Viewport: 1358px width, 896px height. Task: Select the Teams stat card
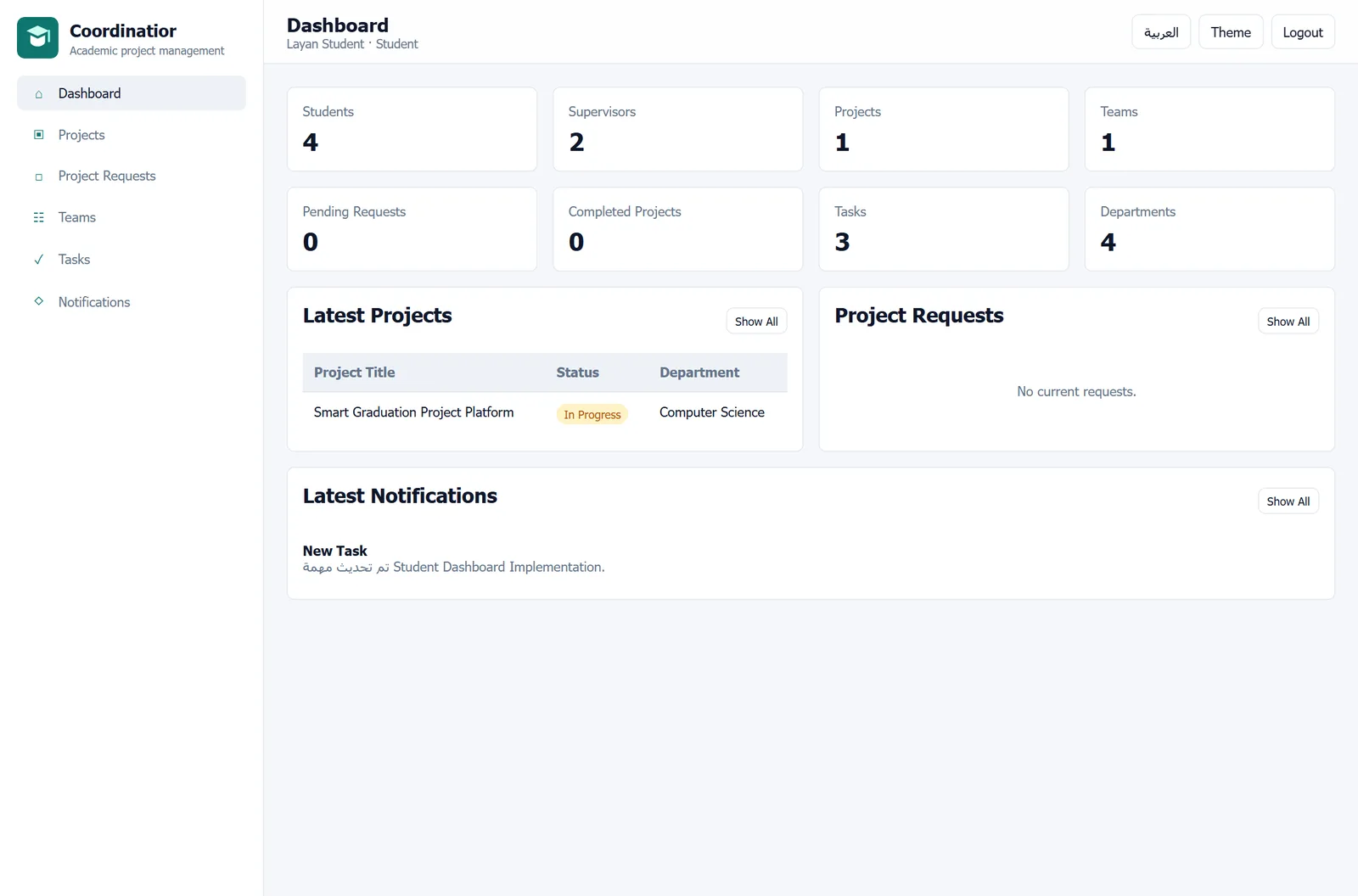1209,129
